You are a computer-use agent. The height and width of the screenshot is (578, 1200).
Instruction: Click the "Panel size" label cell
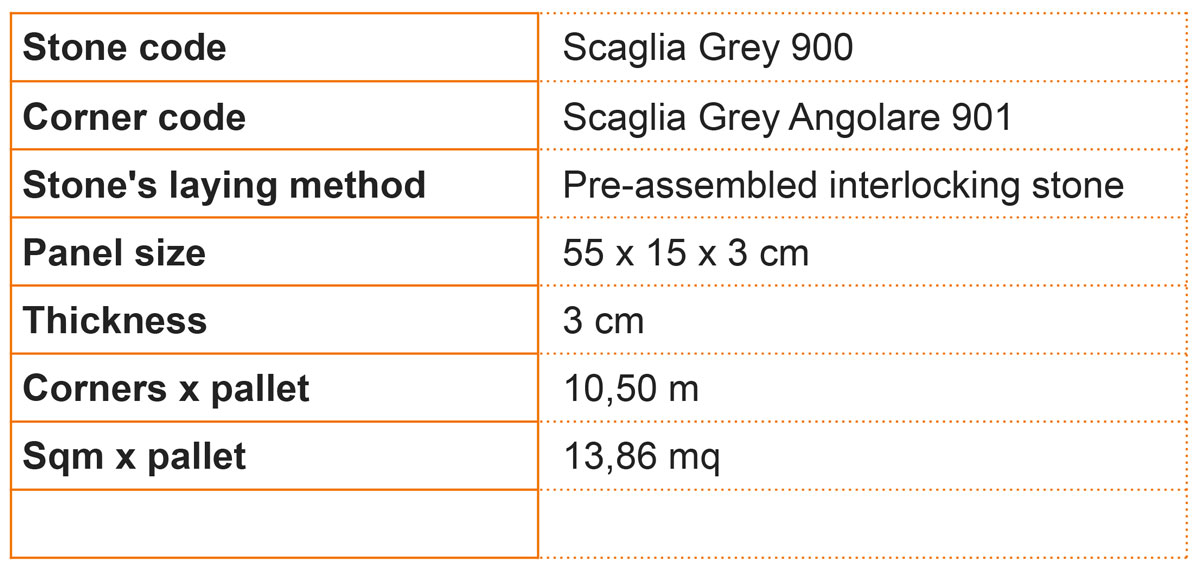114,253
